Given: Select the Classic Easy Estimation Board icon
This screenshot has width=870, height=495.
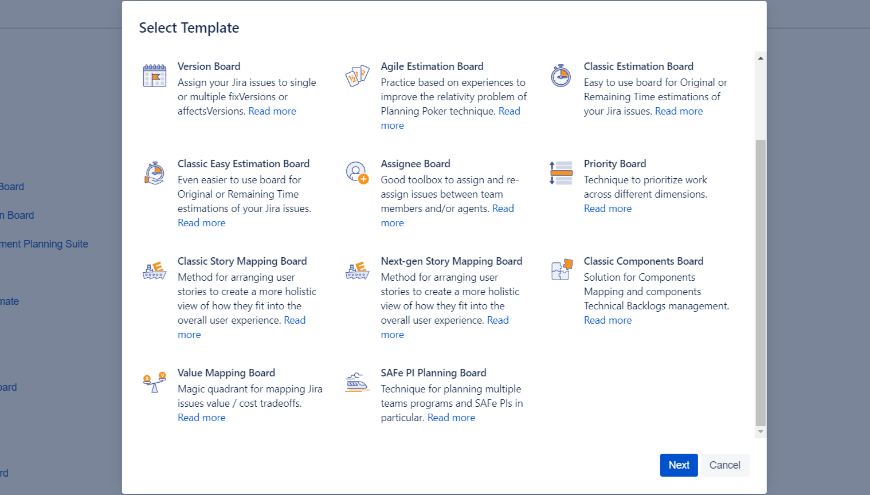Looking at the screenshot, I should tap(154, 173).
